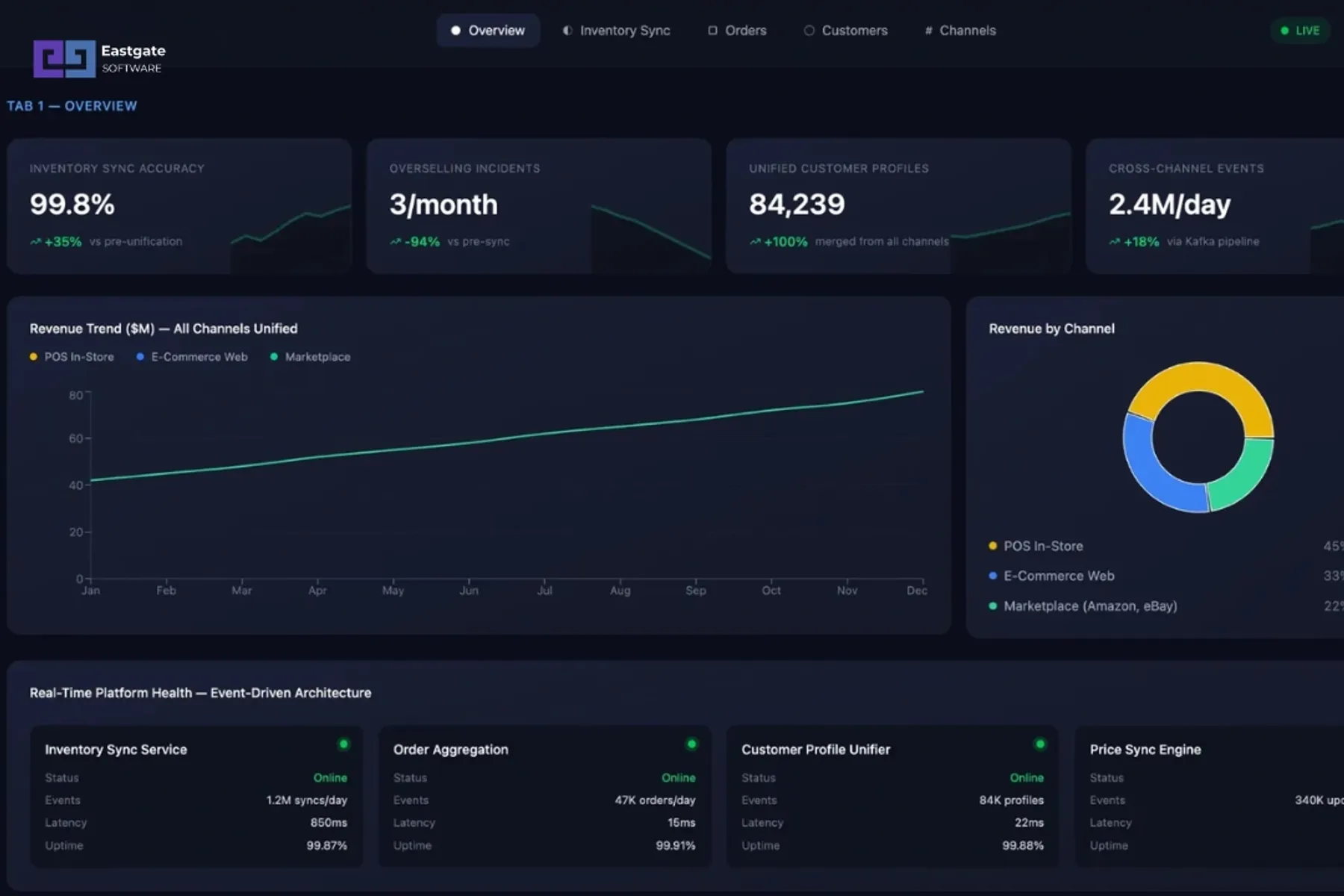
Task: Toggle the POS In-Store legend entry
Action: click(x=72, y=357)
